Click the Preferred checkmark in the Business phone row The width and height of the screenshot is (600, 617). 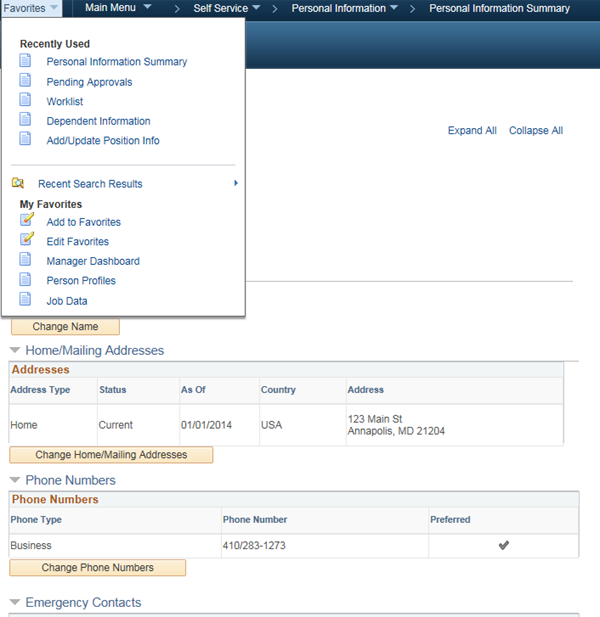pyautogui.click(x=504, y=545)
